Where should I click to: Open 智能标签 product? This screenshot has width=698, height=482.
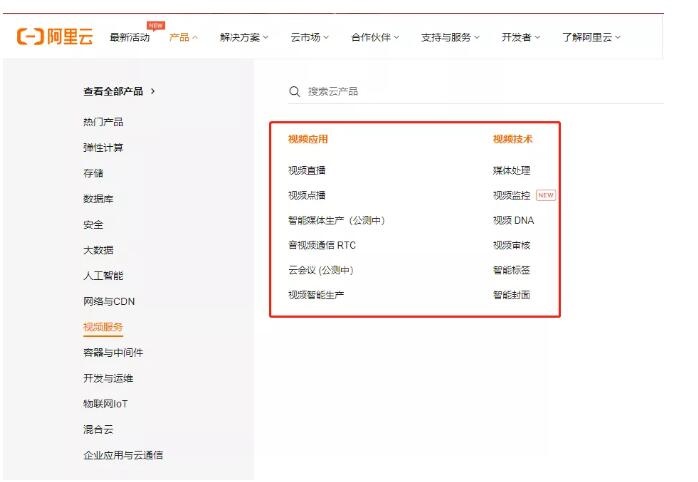511,270
